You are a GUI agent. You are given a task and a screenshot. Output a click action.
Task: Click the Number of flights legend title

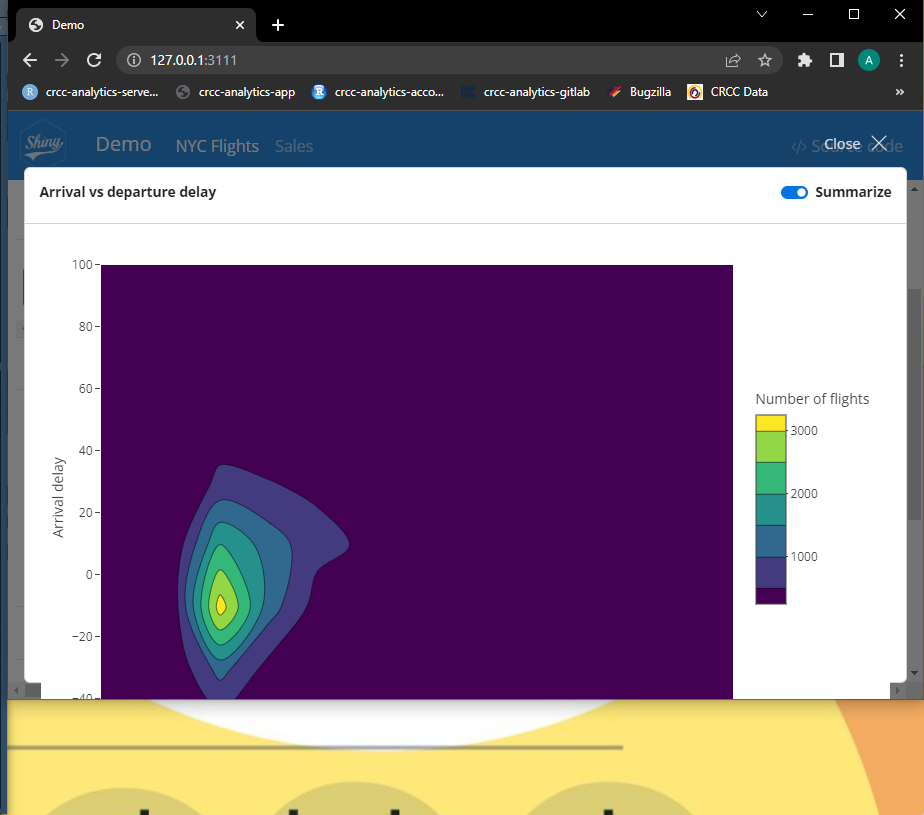click(812, 399)
